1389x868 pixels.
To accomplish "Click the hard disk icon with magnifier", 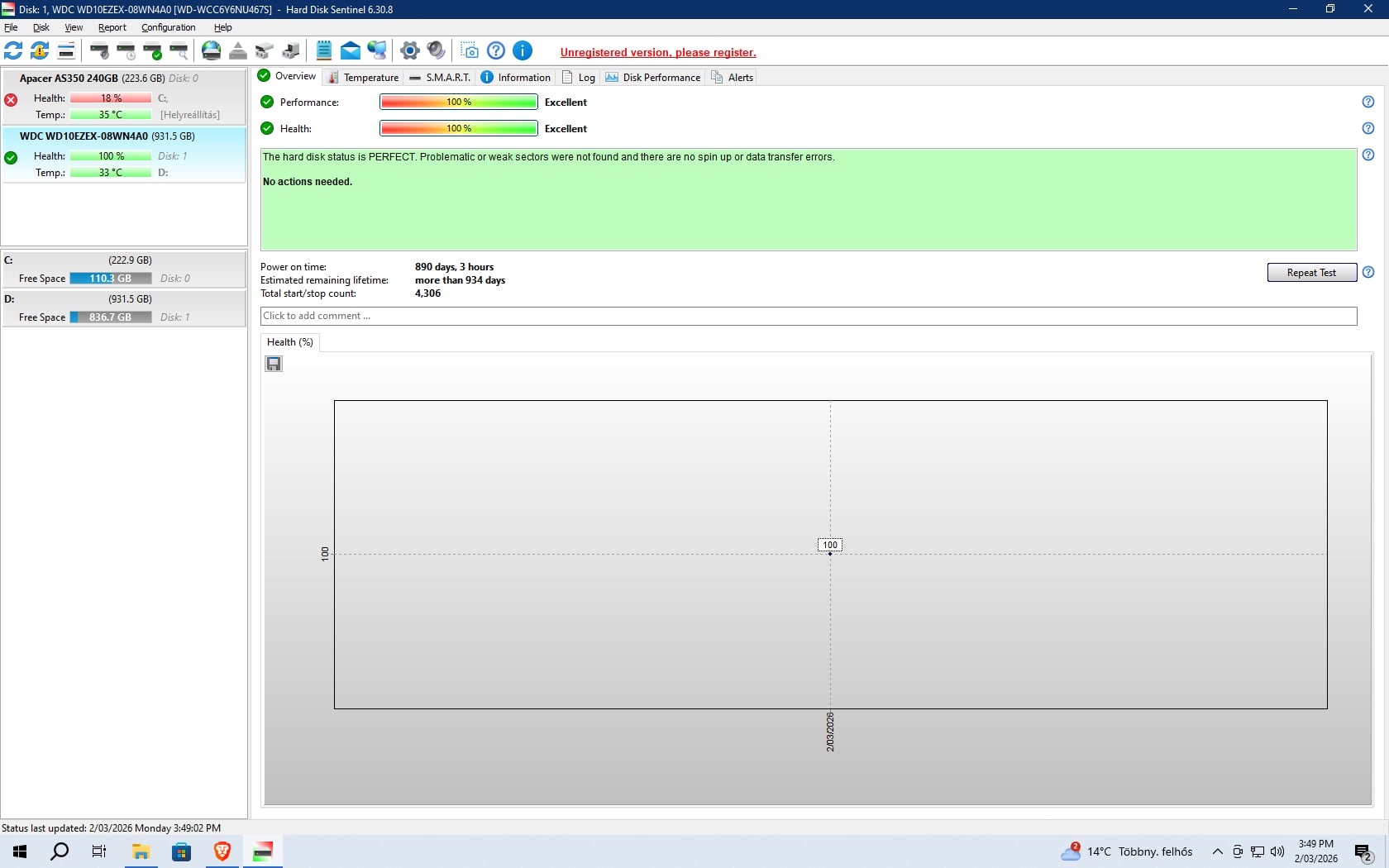I will [x=179, y=51].
